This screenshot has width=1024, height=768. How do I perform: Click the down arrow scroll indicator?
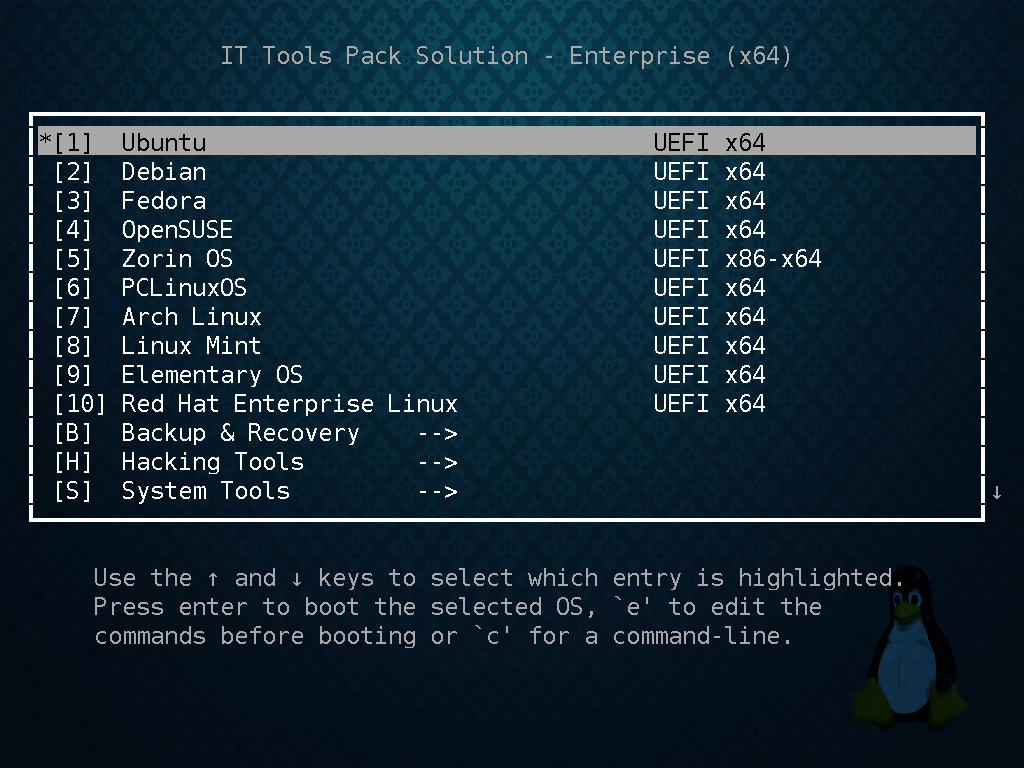coord(997,492)
